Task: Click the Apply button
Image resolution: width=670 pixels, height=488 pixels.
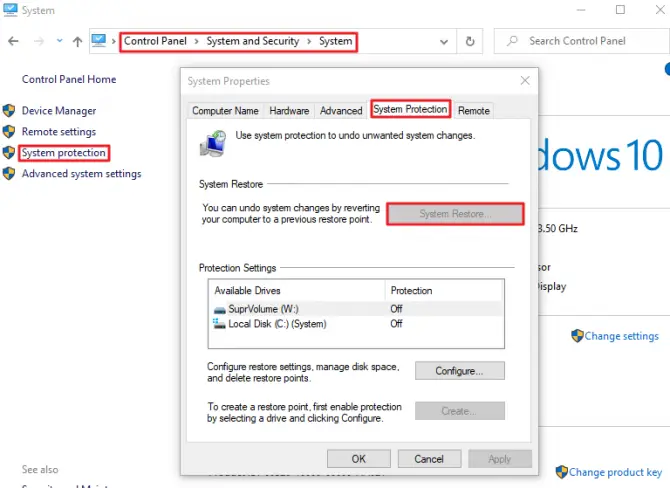Action: (x=500, y=459)
